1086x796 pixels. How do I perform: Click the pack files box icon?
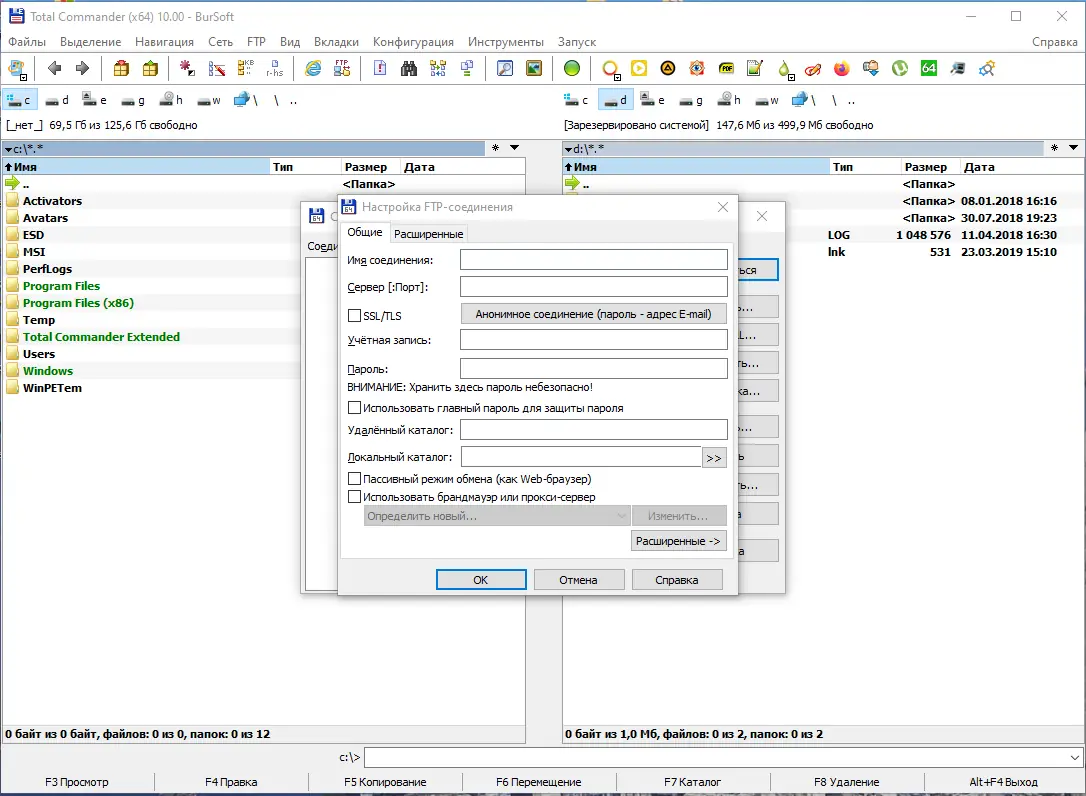click(121, 68)
